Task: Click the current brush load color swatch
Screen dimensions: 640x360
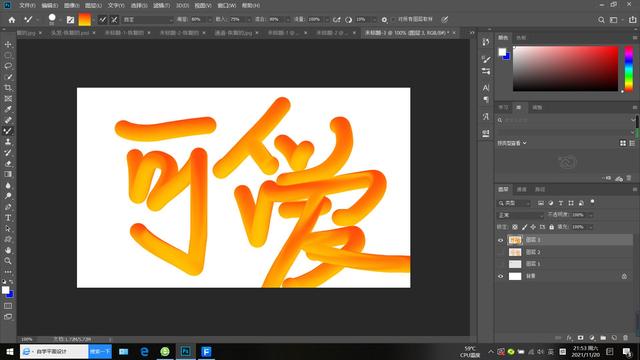Action: tap(84, 20)
